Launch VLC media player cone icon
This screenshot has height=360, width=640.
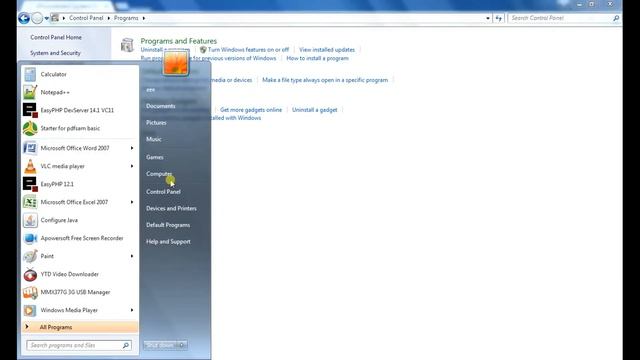(x=30, y=166)
